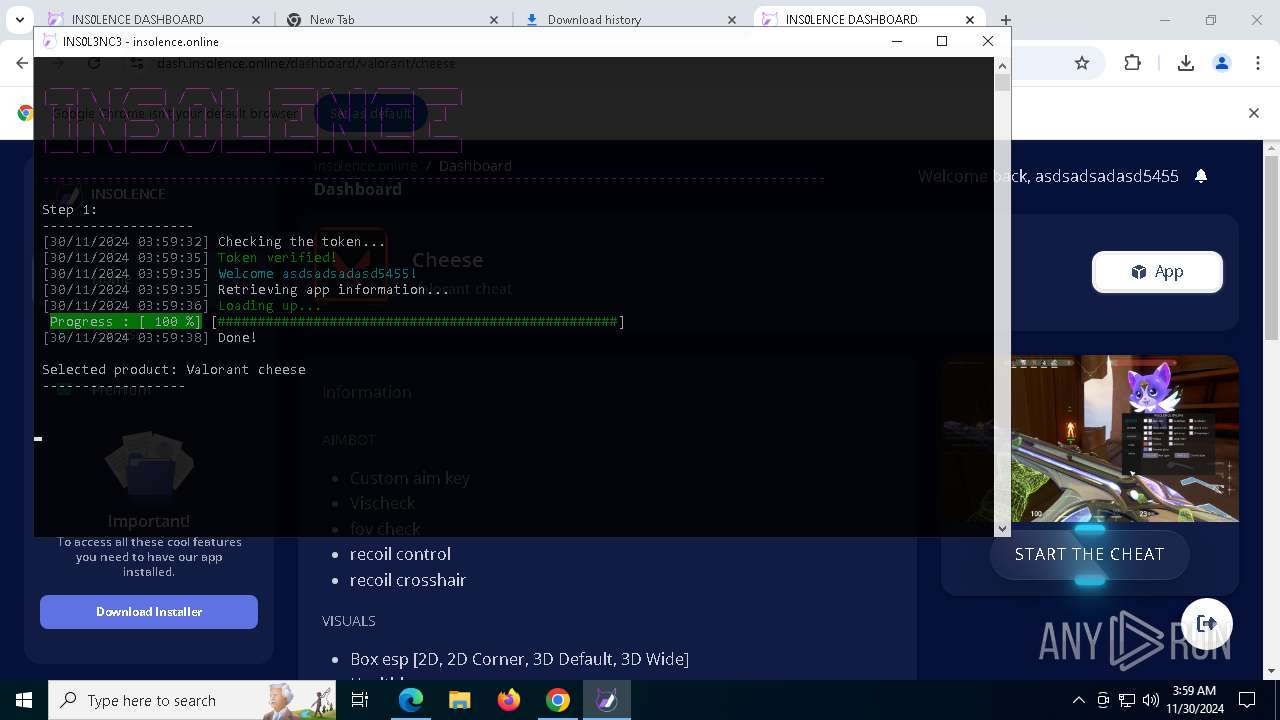Open Windows notification center icon
The image size is (1280, 720).
1247,700
